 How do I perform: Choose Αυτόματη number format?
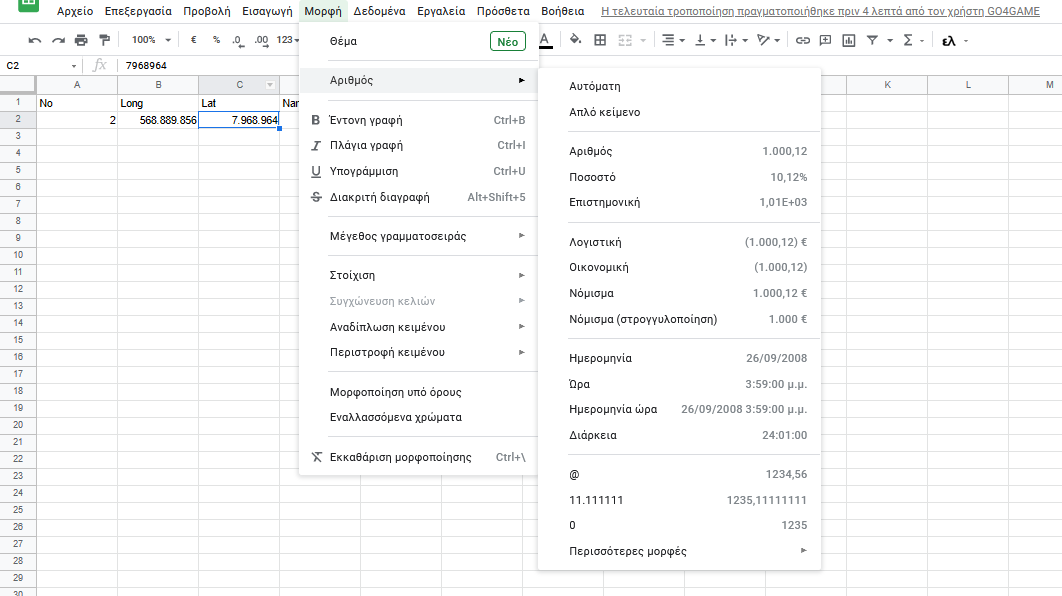tap(679, 86)
